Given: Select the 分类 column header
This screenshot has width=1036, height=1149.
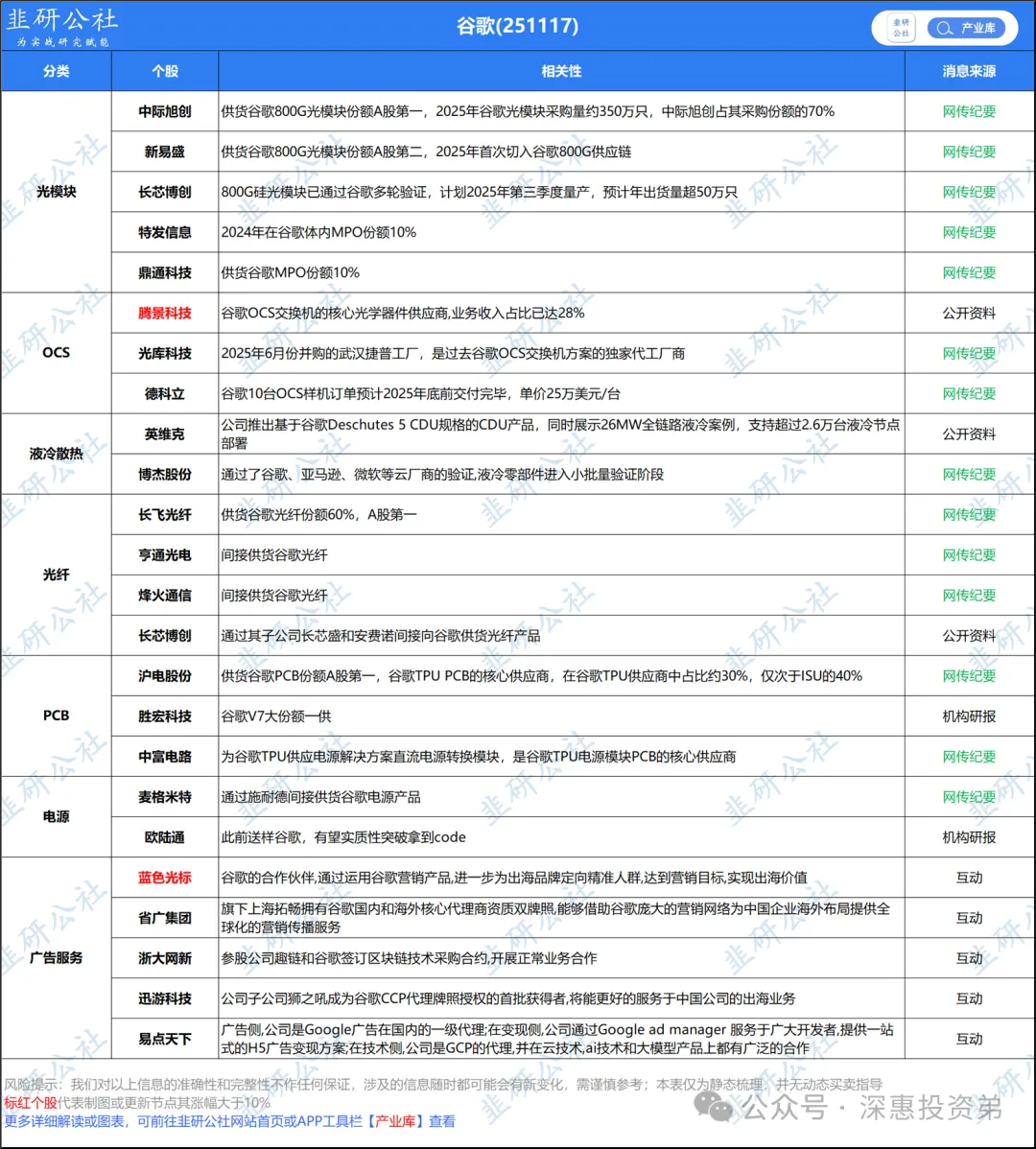Looking at the screenshot, I should coord(57,71).
